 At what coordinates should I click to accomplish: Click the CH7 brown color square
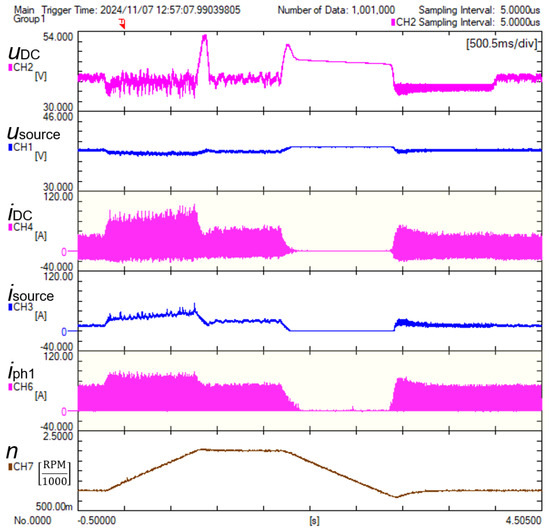pos(11,466)
